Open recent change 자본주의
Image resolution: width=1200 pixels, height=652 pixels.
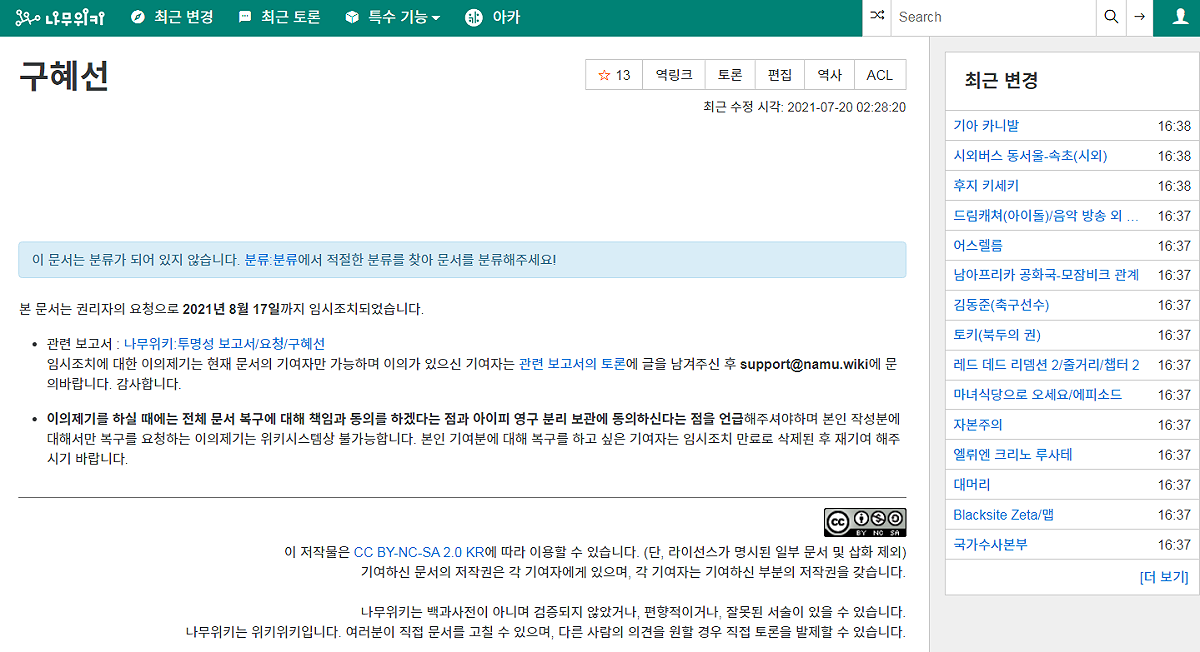pos(978,425)
